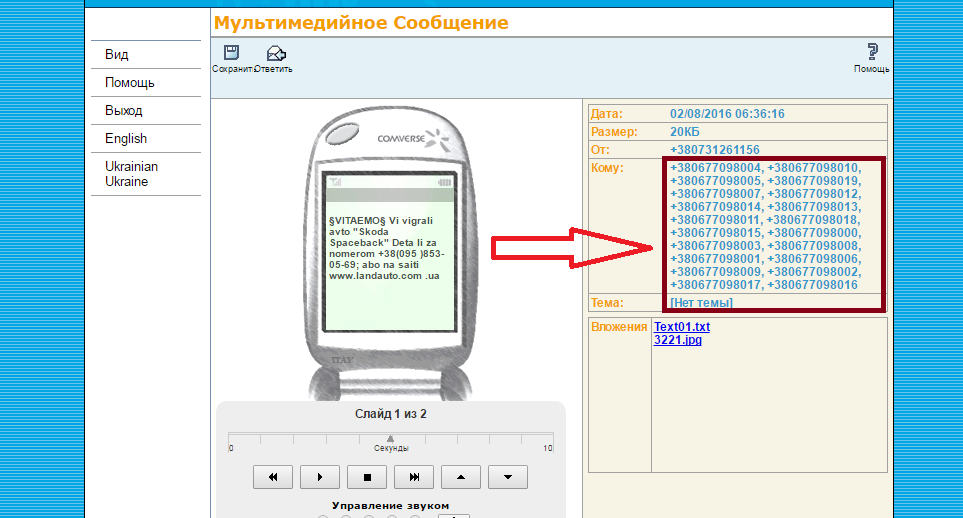Click the seconds timeline slider marker
The image size is (963, 518).
(390, 438)
